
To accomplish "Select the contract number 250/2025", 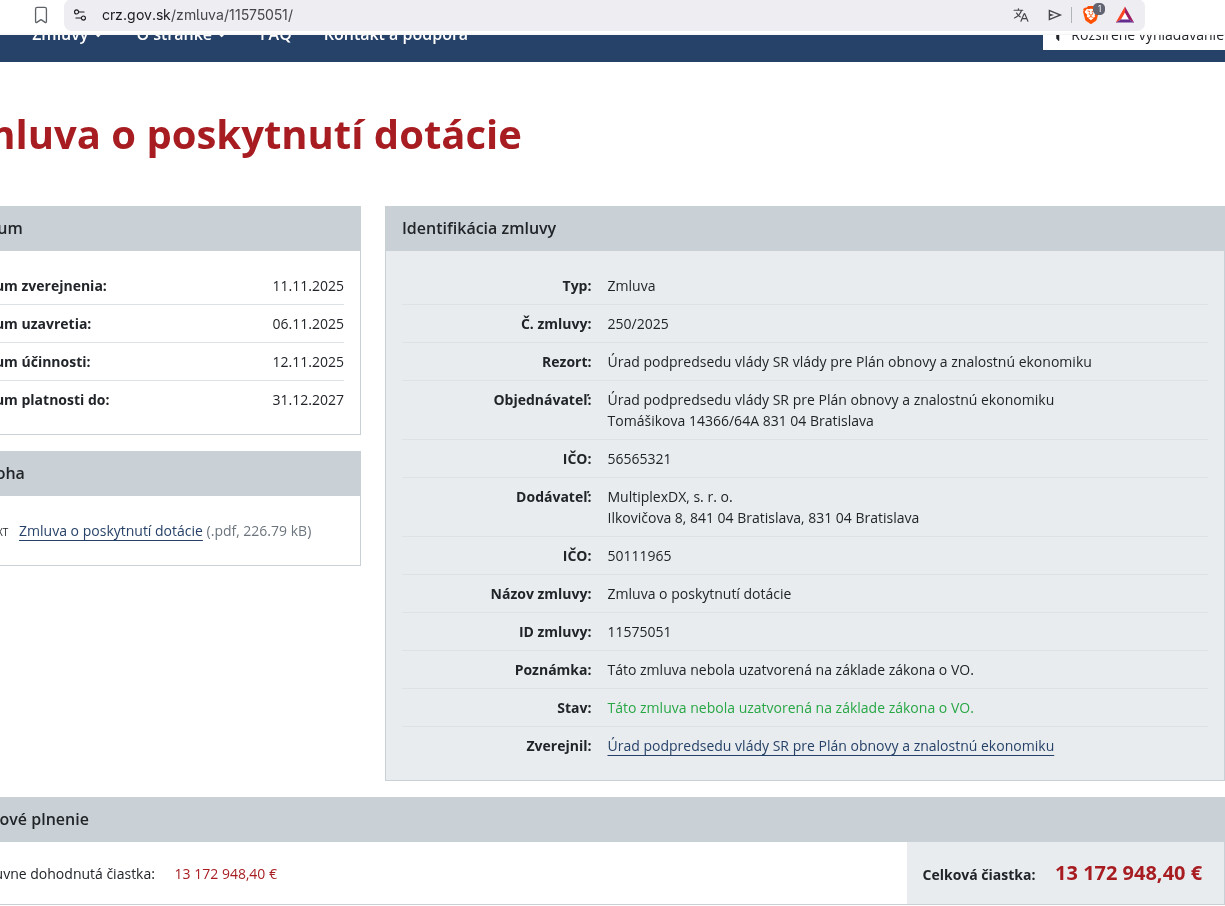I will 638,324.
